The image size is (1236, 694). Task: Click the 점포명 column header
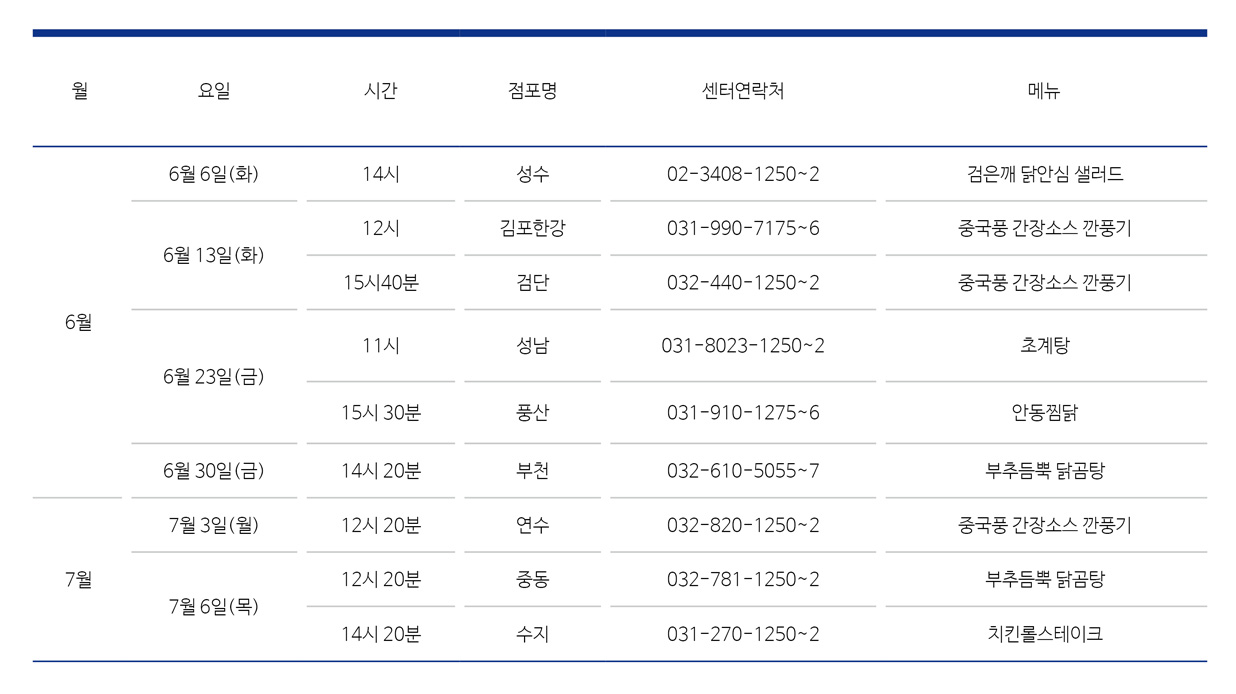(533, 91)
